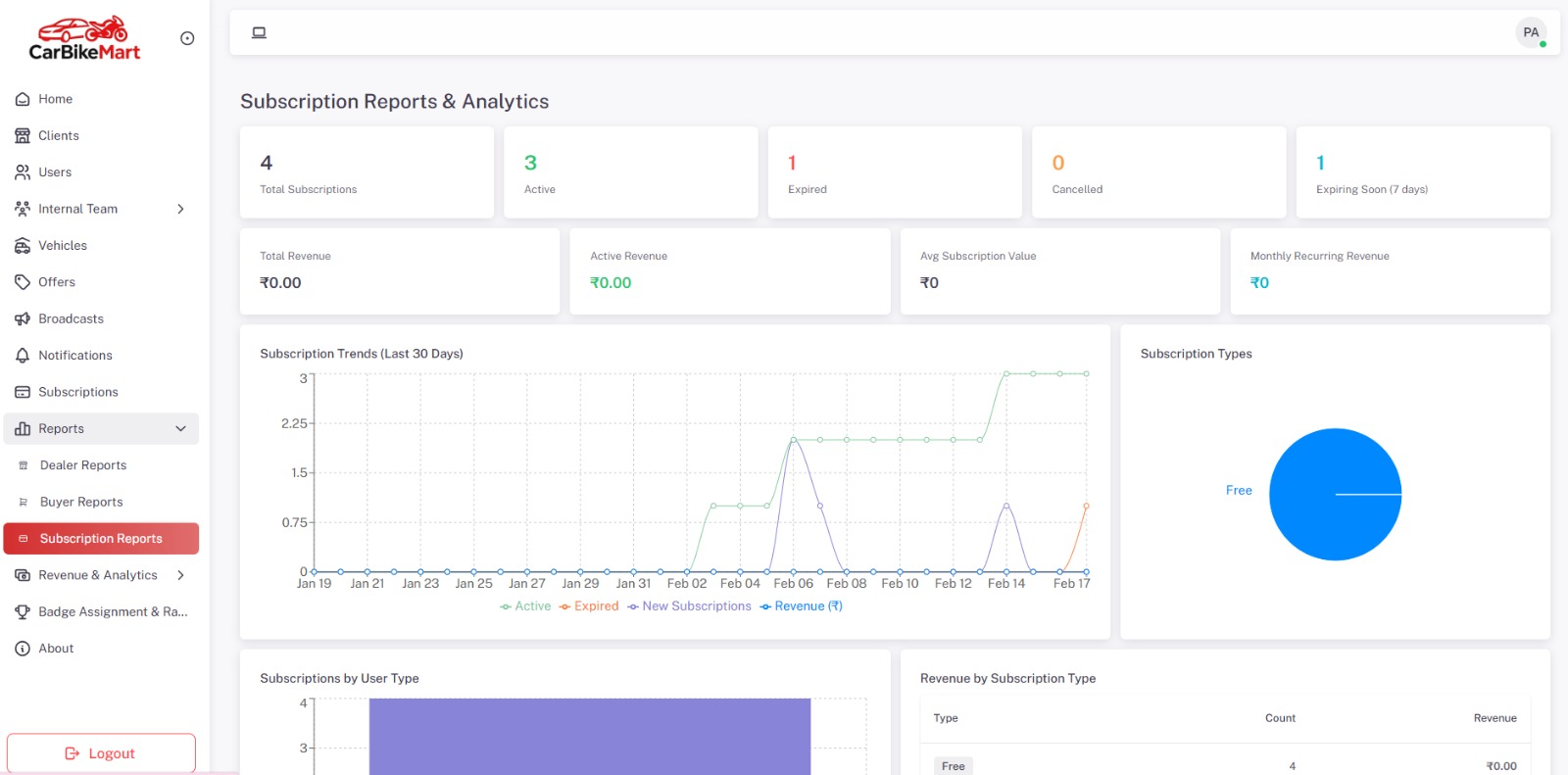Open Notifications menu item
1568x775 pixels.
point(101,356)
